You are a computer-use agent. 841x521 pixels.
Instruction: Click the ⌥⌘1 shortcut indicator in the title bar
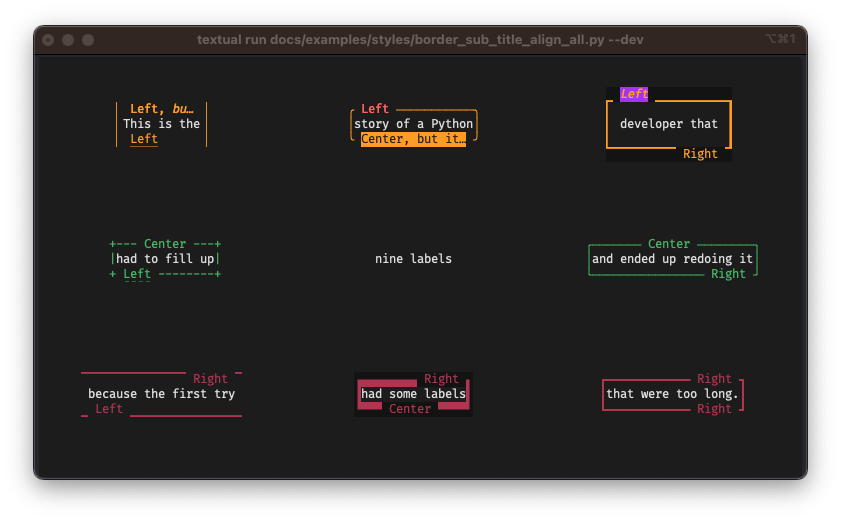point(780,39)
